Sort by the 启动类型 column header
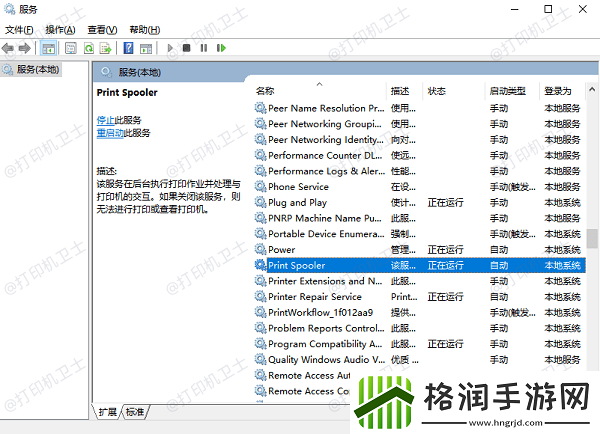600x434 pixels. pyautogui.click(x=508, y=91)
